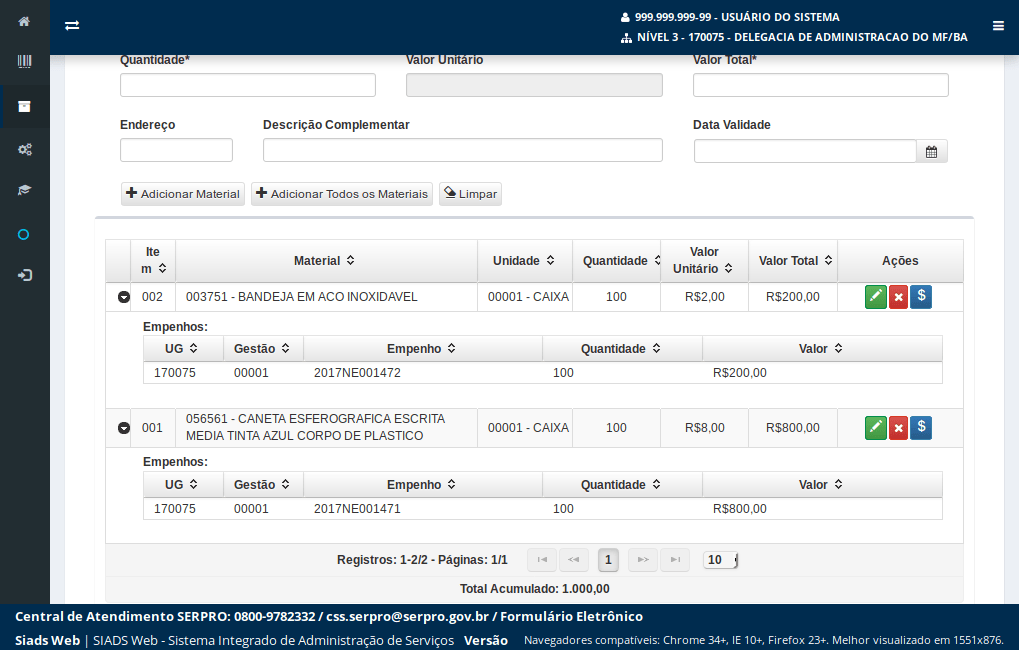This screenshot has width=1019, height=650.
Task: Sort first Empenhos table by Empenho
Action: pos(452,348)
